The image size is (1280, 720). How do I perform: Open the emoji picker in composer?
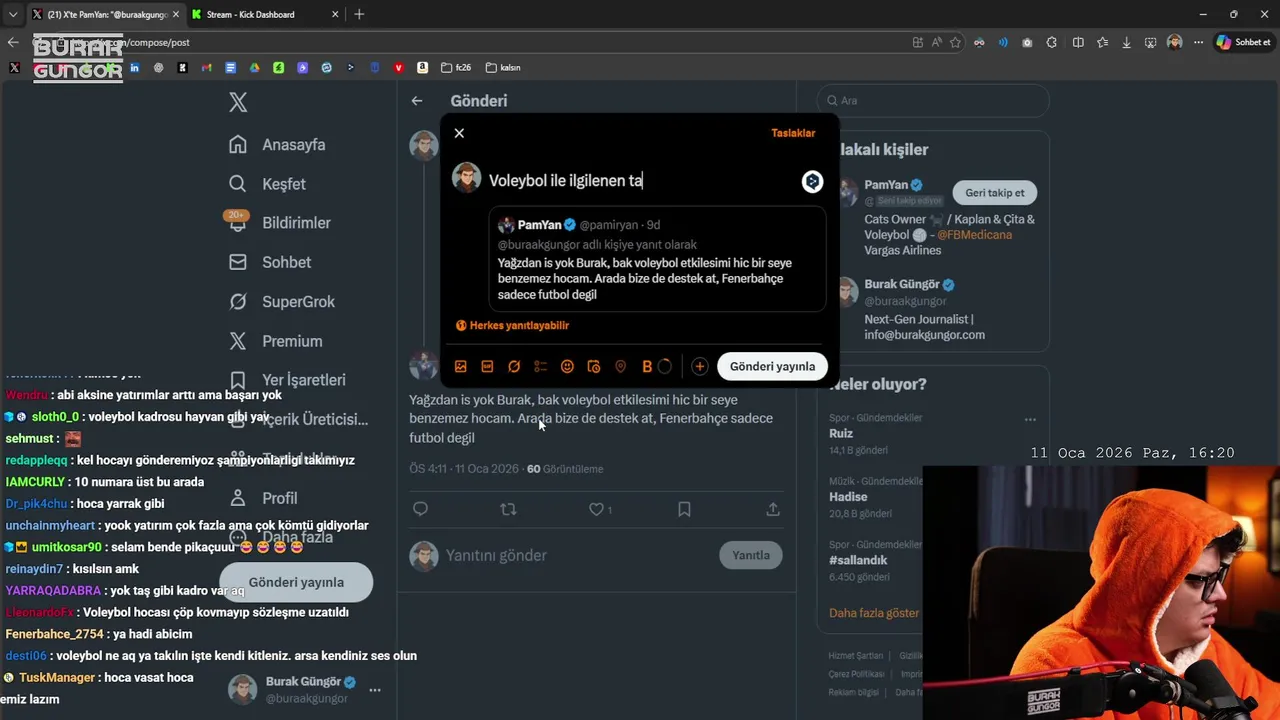pyautogui.click(x=567, y=367)
